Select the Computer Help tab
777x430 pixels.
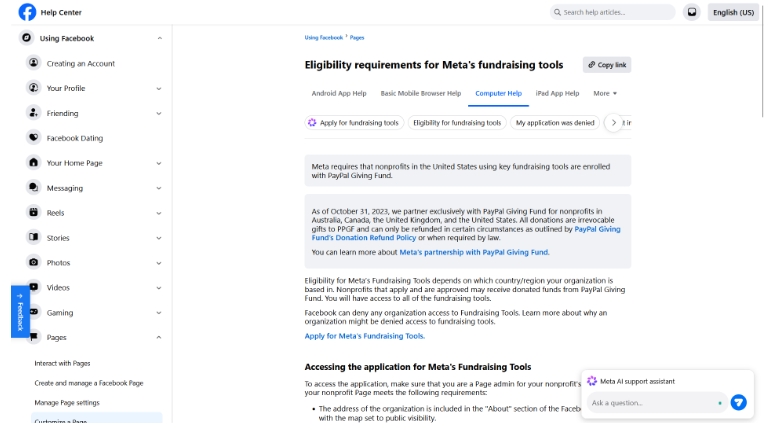point(499,93)
